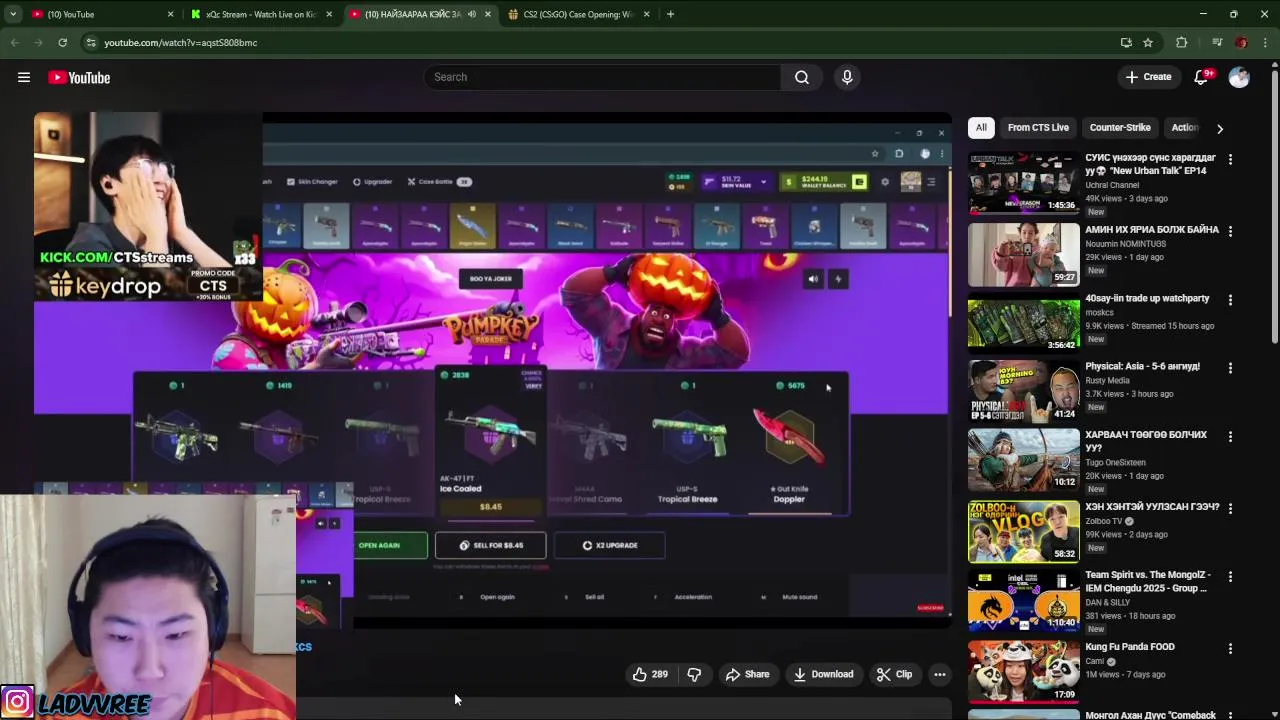Open tab search dropdown in Chrome
Screen dimensions: 1280x720
point(13,14)
